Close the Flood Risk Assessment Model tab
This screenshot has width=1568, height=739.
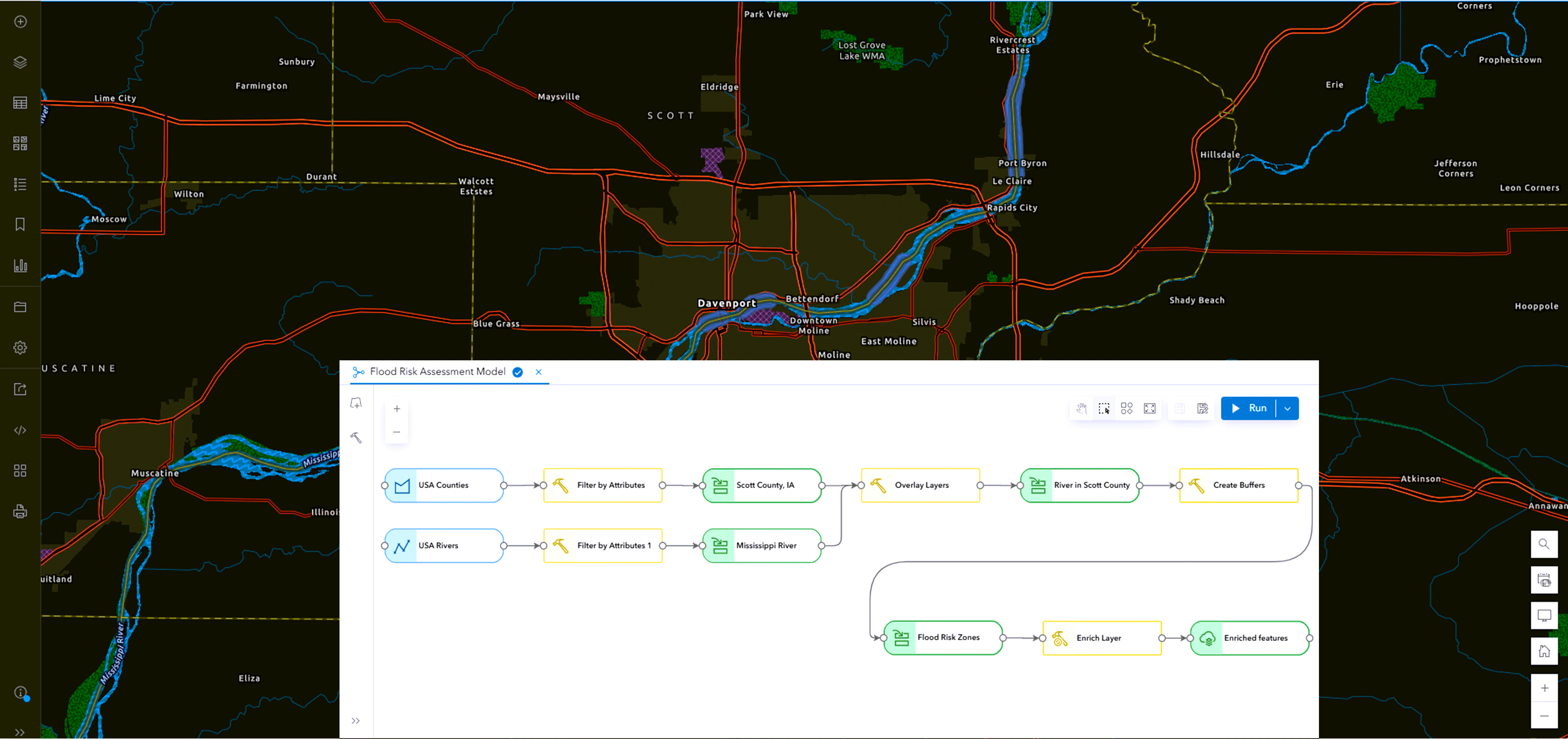tap(539, 372)
